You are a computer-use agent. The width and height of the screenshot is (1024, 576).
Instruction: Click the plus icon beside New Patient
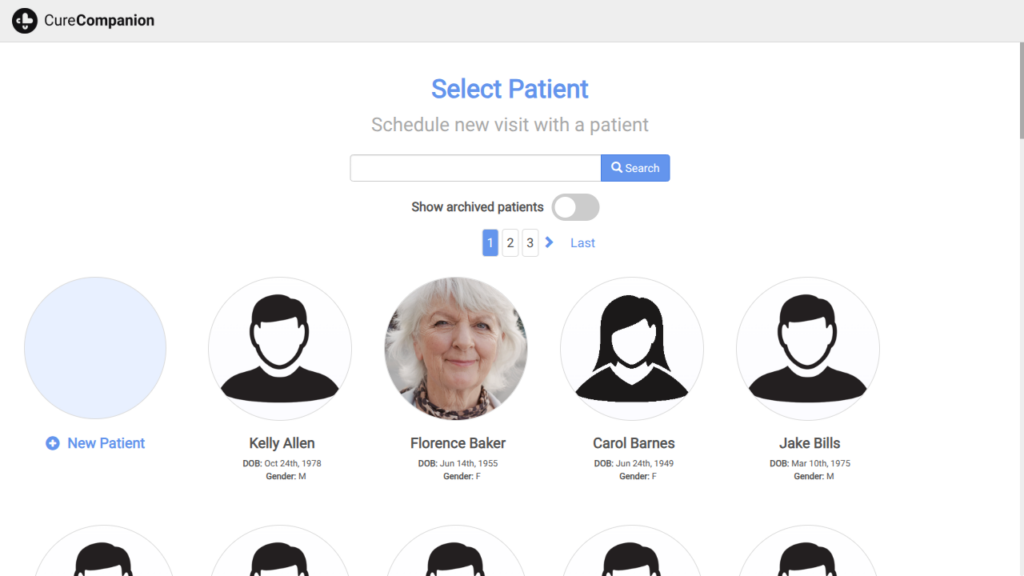coord(53,443)
